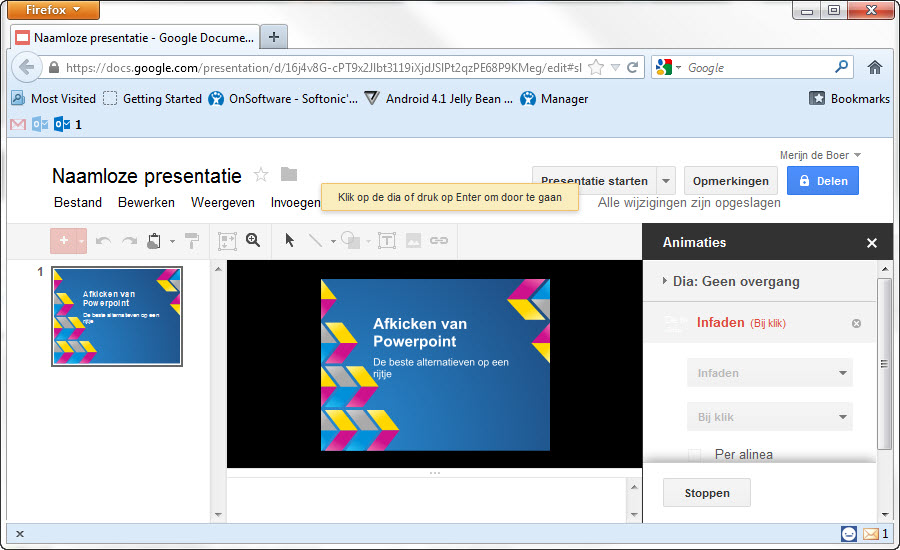The height and width of the screenshot is (550, 900).
Task: Open the Manager bookmark
Action: (554, 99)
